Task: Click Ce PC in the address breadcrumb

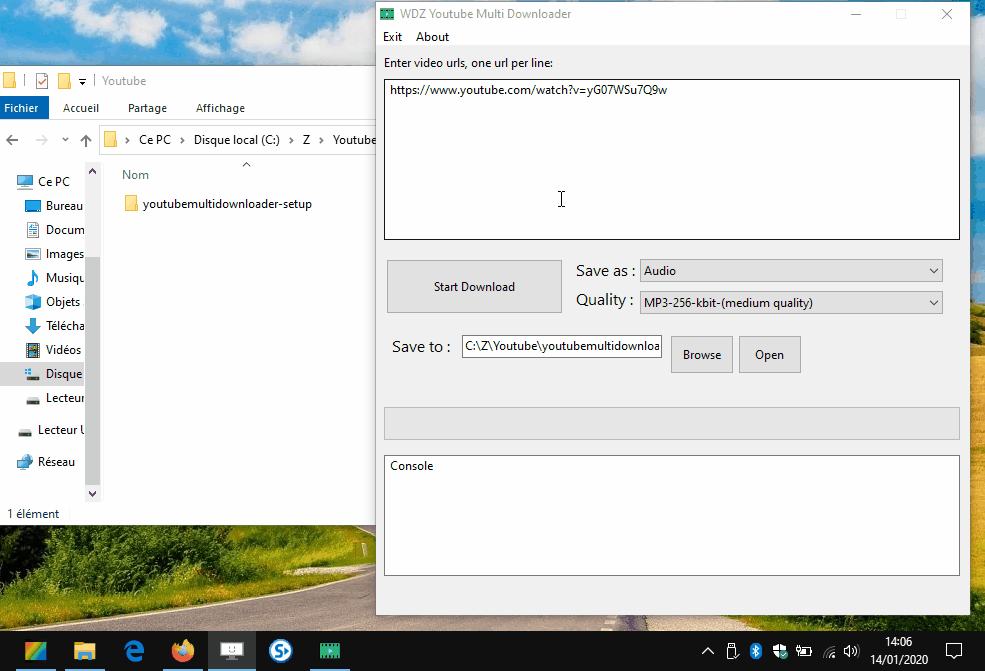Action: [x=155, y=139]
